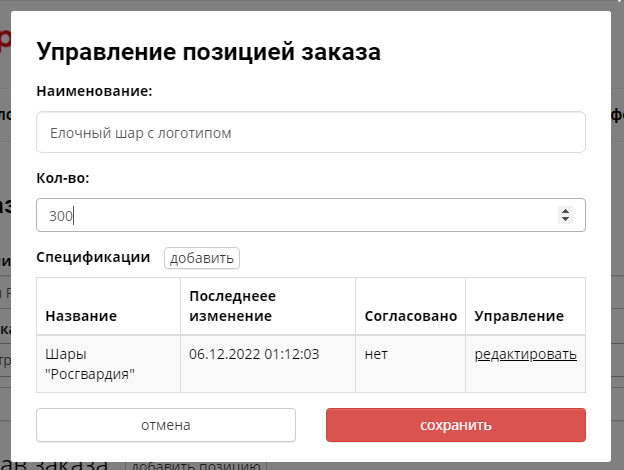The image size is (624, 470).
Task: Click the отмена button
Action: pos(166,425)
